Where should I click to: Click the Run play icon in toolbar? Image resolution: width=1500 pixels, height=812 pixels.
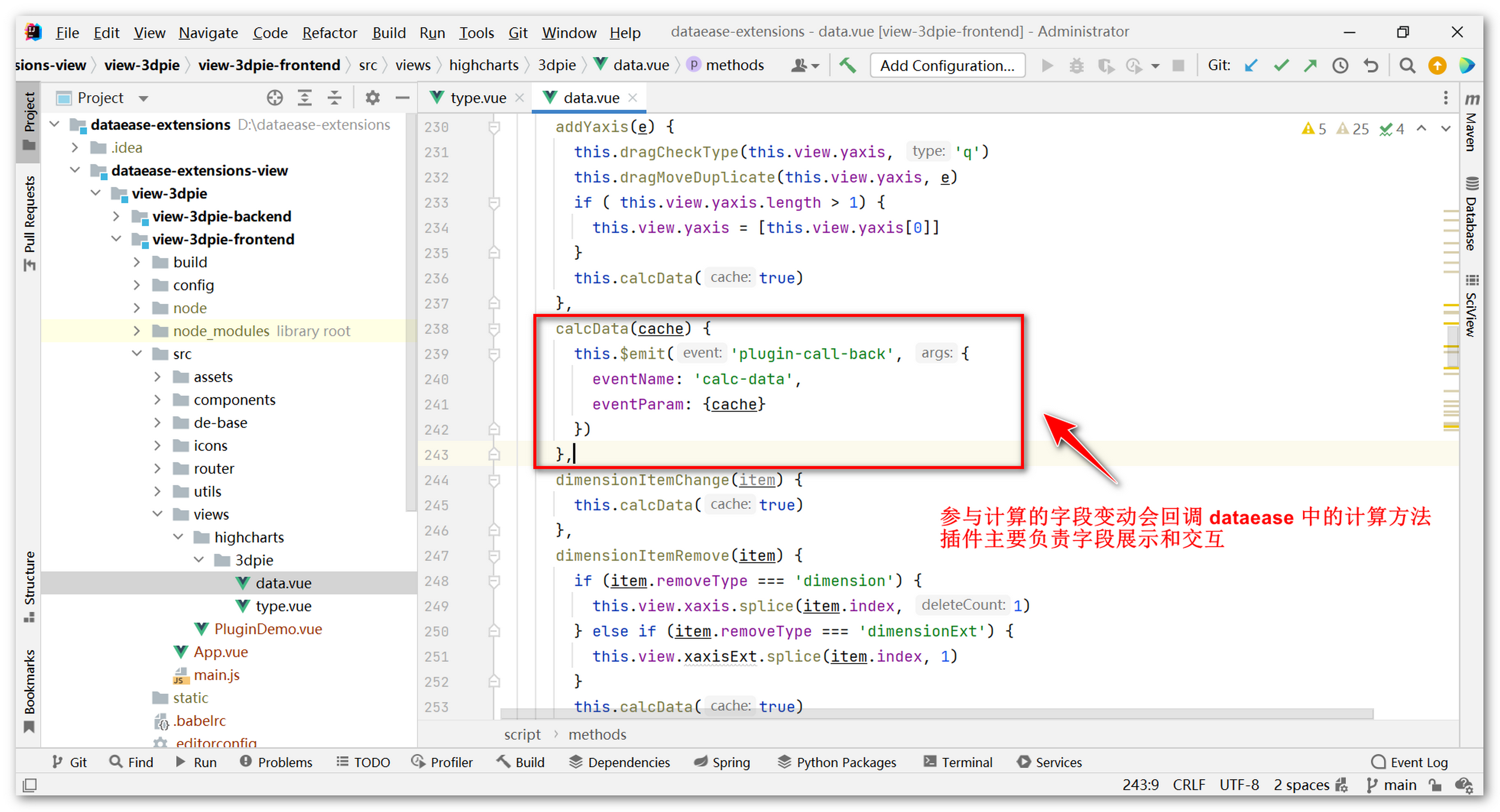tap(1047, 65)
